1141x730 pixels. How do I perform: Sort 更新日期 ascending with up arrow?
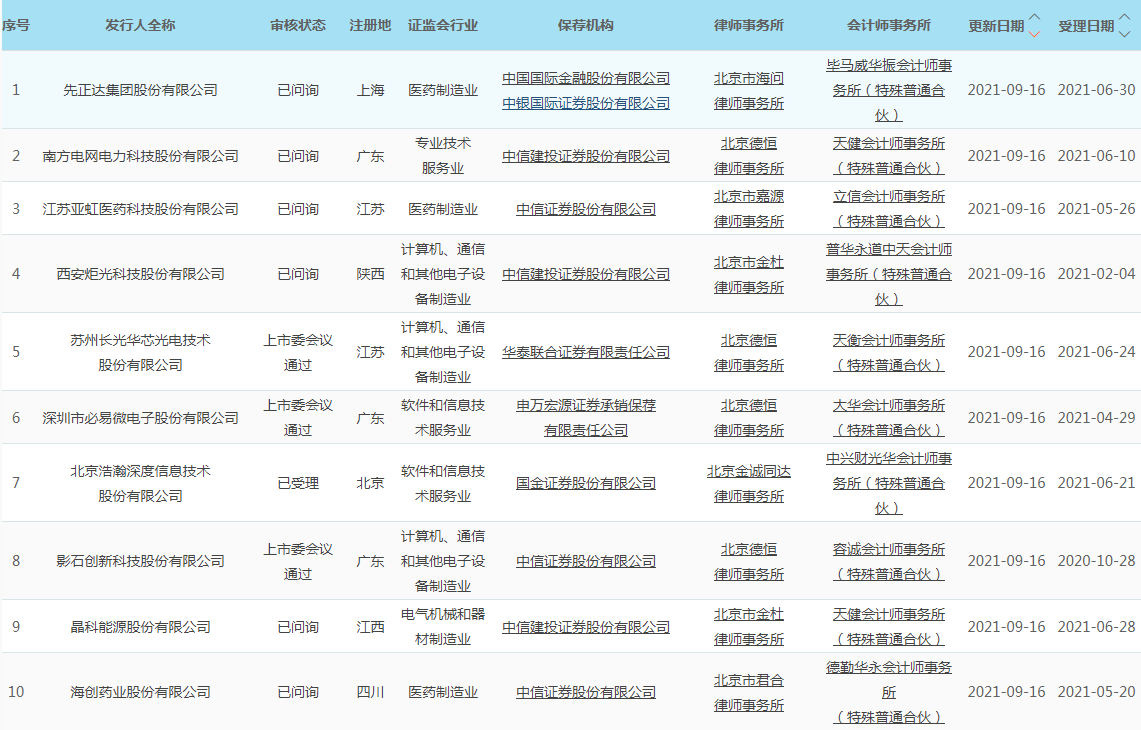point(1034,18)
